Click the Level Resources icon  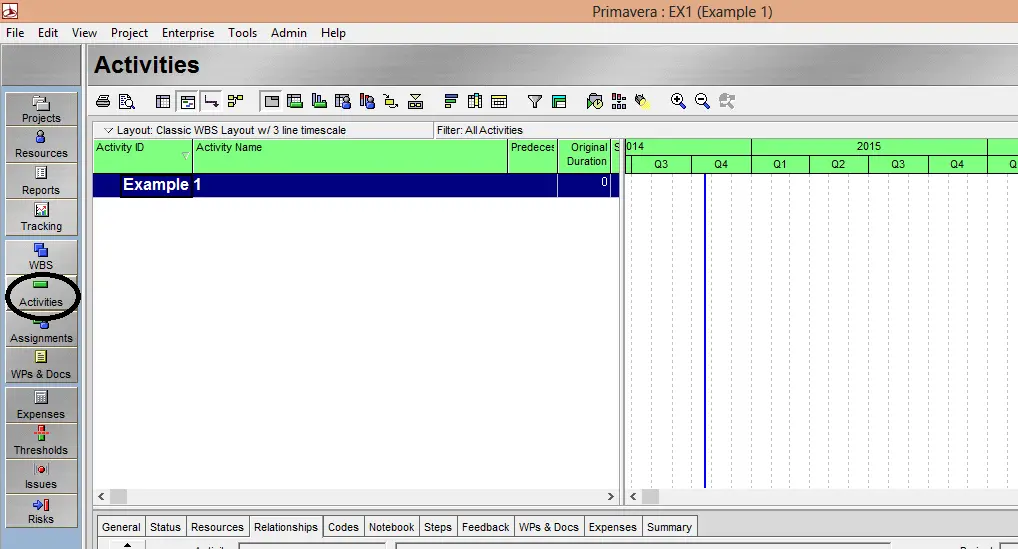point(619,101)
